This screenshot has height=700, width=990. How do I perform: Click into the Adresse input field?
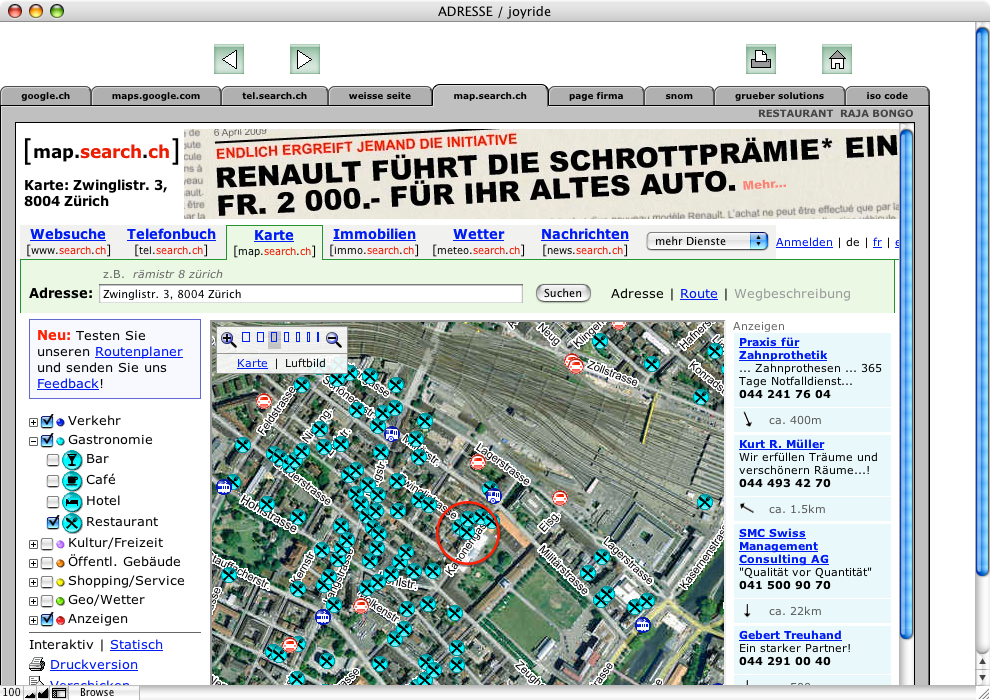coord(310,294)
